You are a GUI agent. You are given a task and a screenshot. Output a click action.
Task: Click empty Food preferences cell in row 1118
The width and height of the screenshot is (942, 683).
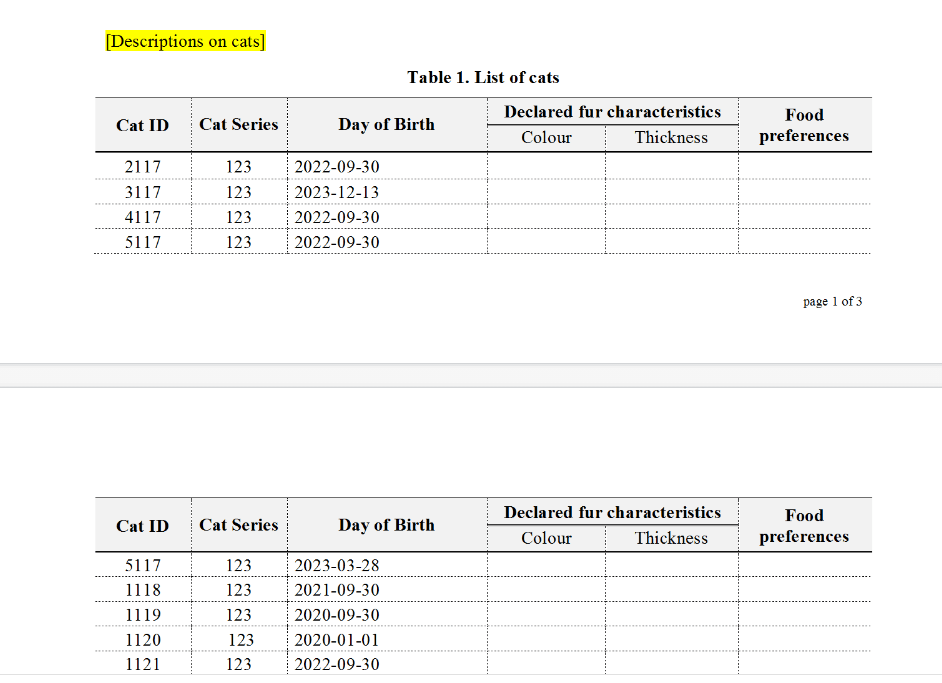point(805,589)
